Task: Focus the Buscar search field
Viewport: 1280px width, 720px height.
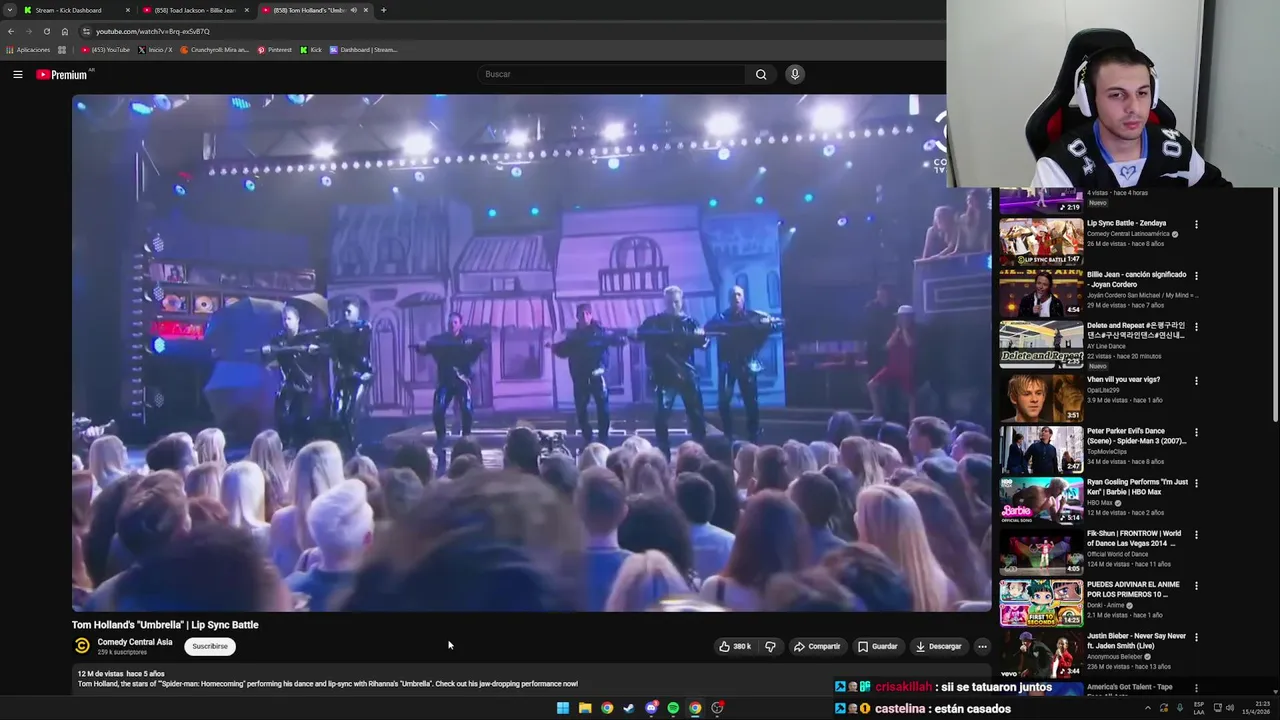Action: pos(612,74)
